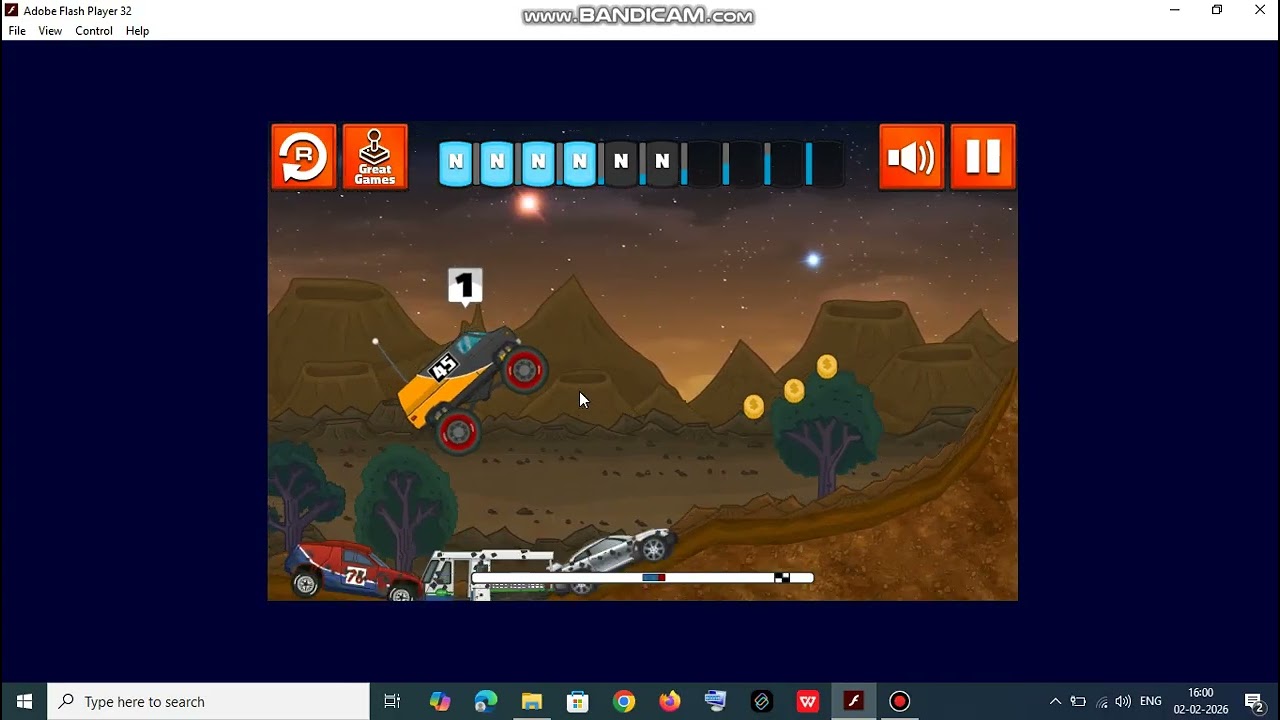Open Task View on the taskbar

pyautogui.click(x=392, y=701)
